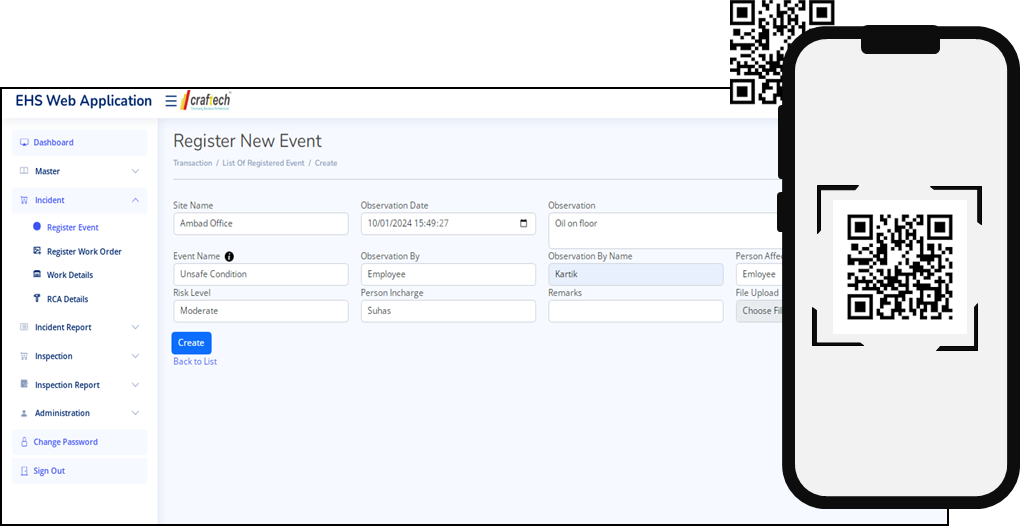The image size is (1020, 526).
Task: Click the QR code on the phone
Action: pos(900,267)
